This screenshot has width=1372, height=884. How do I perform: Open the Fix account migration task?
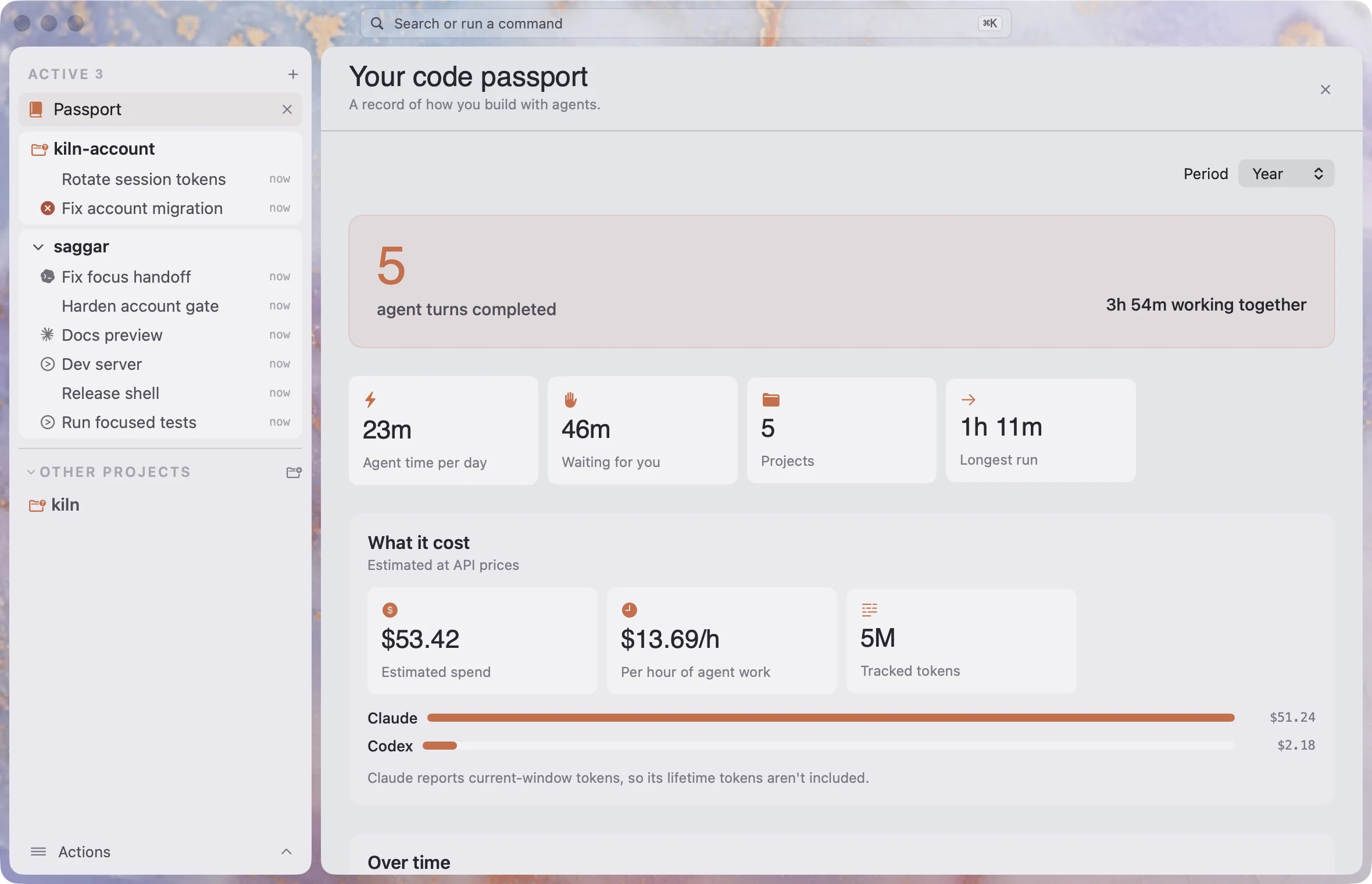pyautogui.click(x=160, y=208)
